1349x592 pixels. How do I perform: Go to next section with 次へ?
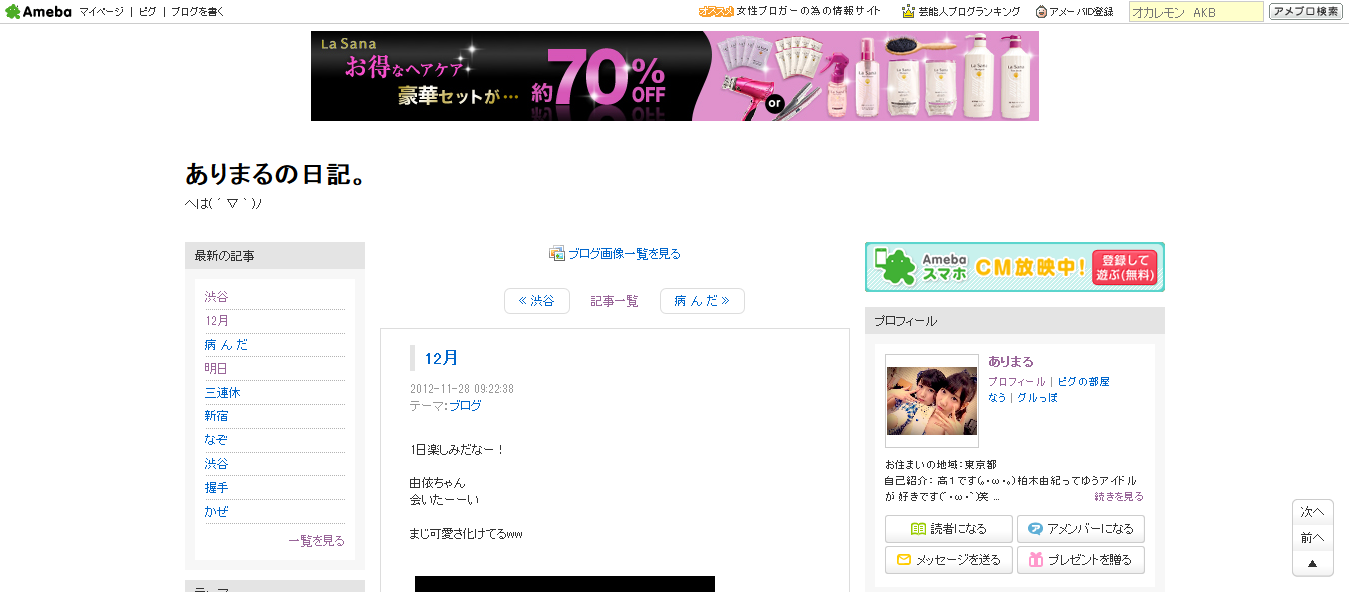tap(1313, 512)
